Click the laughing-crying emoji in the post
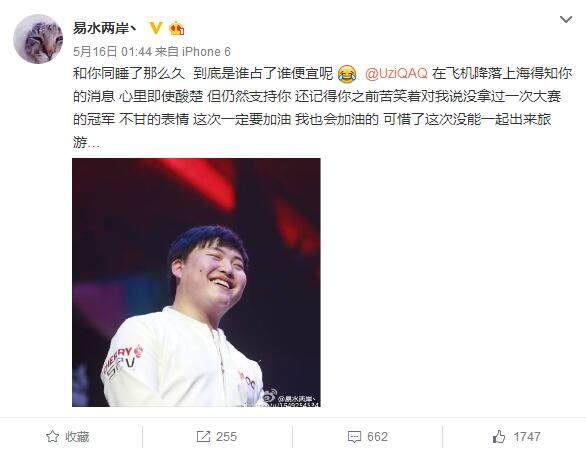 click(347, 74)
